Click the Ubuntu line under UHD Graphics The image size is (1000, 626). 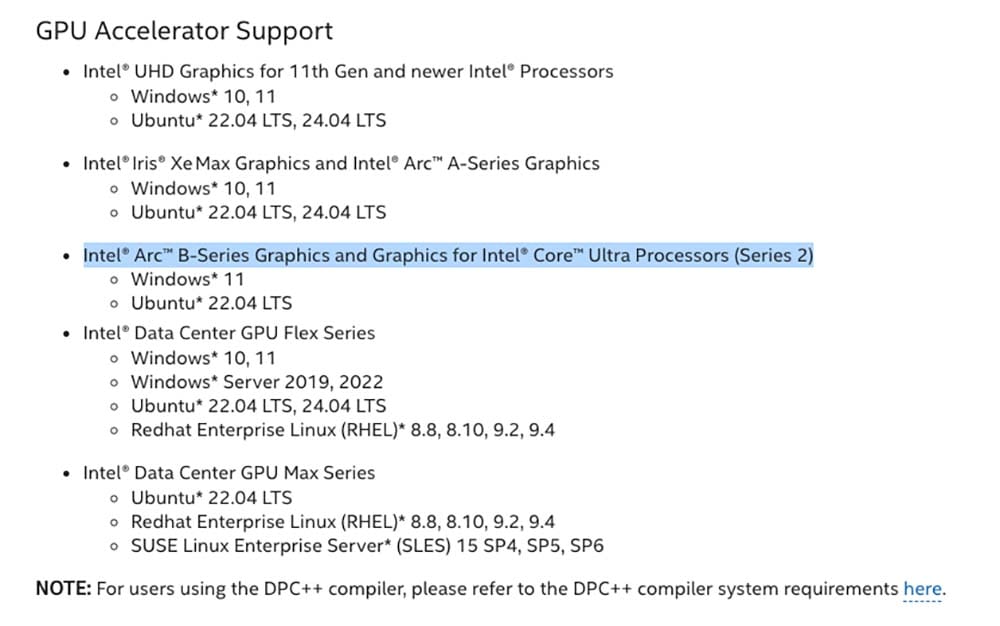258,120
